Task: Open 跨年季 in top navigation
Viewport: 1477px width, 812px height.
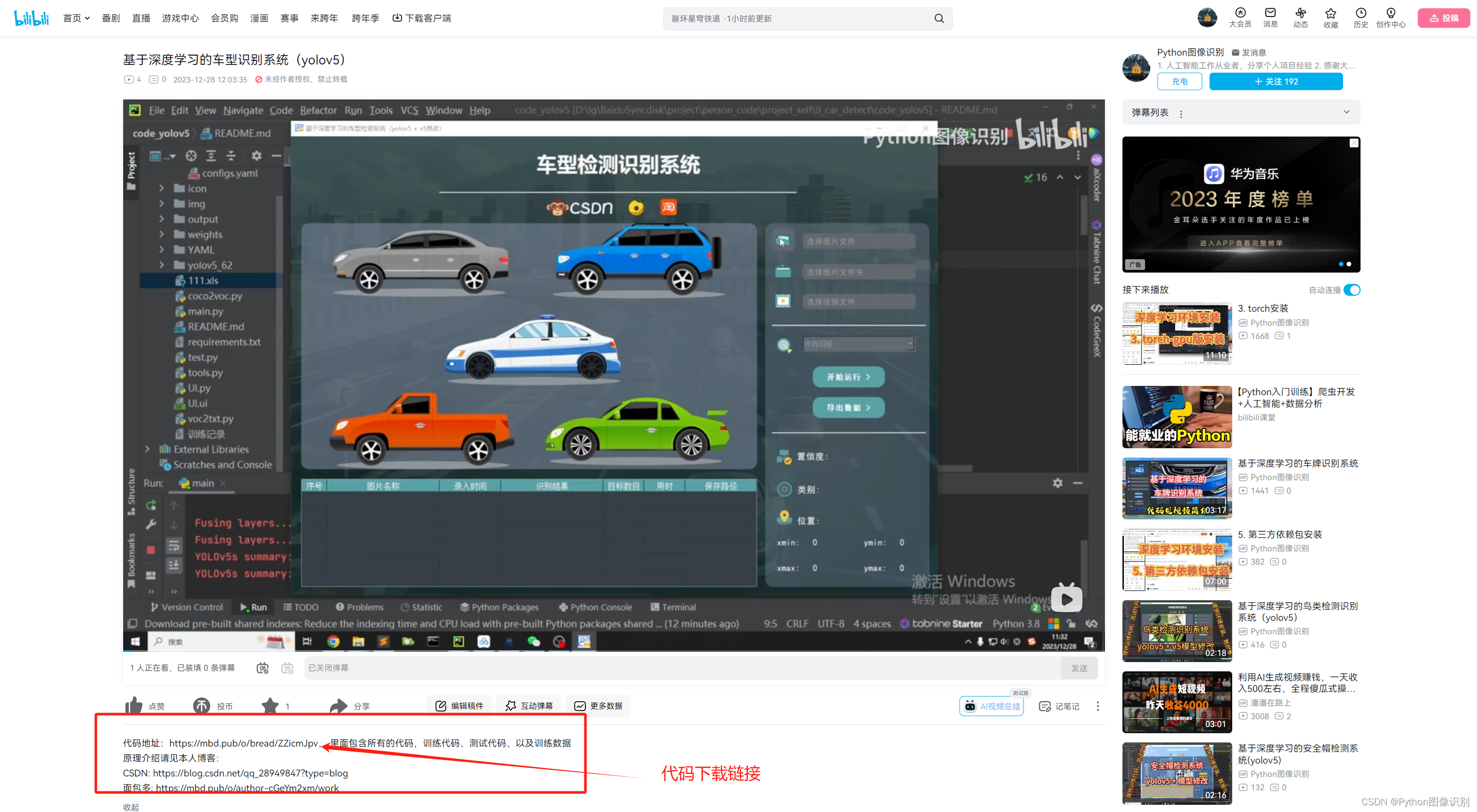Action: pyautogui.click(x=365, y=19)
